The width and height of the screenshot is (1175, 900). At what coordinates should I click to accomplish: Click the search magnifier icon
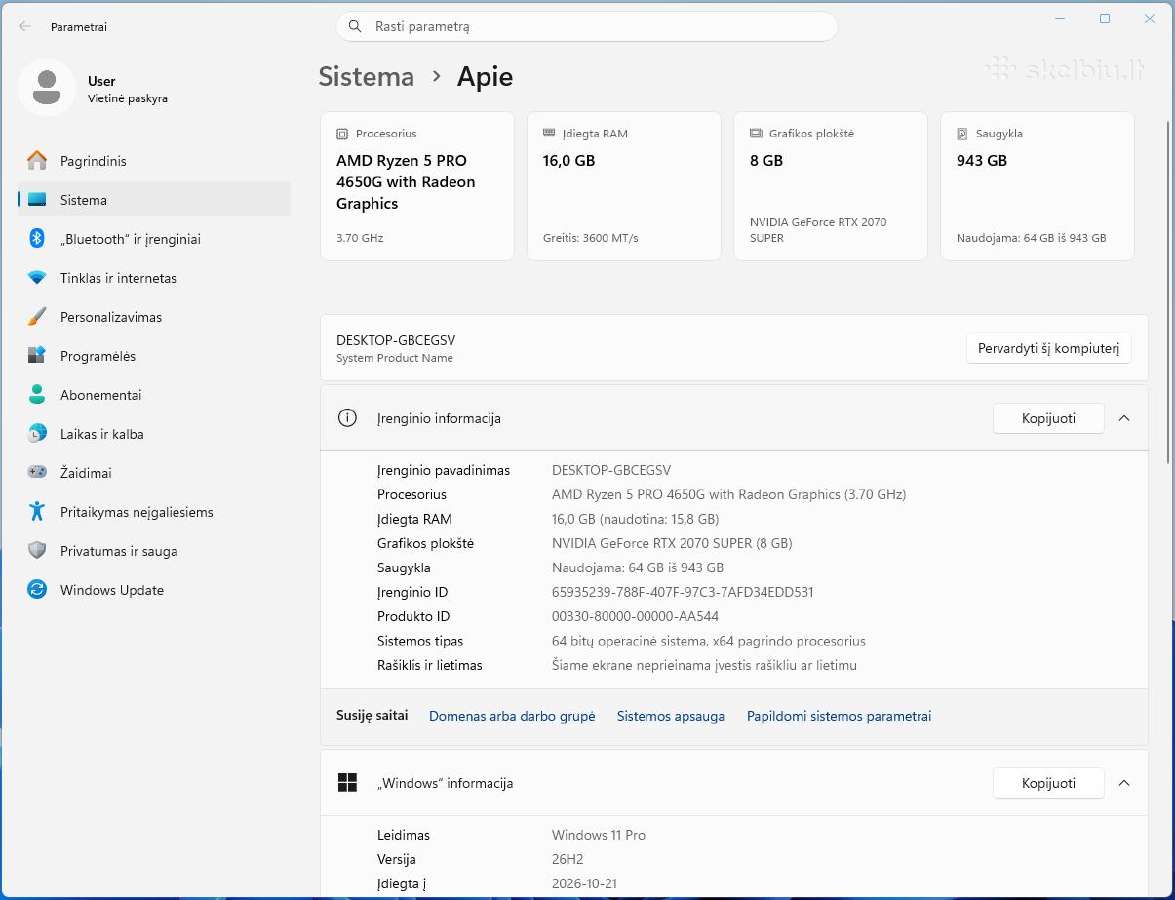coord(355,26)
